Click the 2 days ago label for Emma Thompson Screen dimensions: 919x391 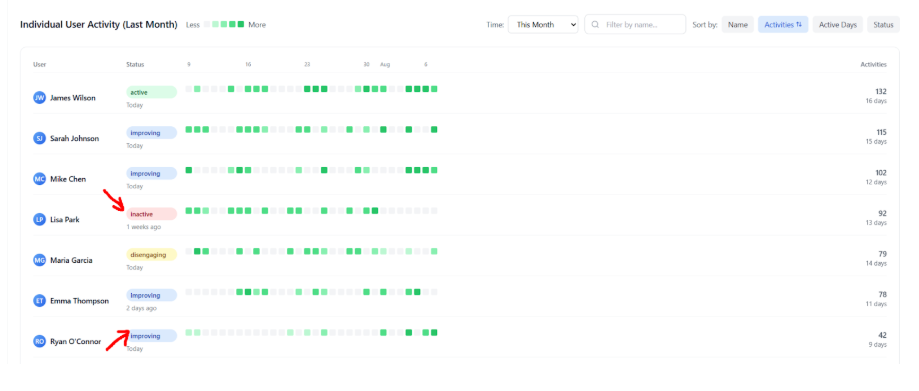(141, 308)
